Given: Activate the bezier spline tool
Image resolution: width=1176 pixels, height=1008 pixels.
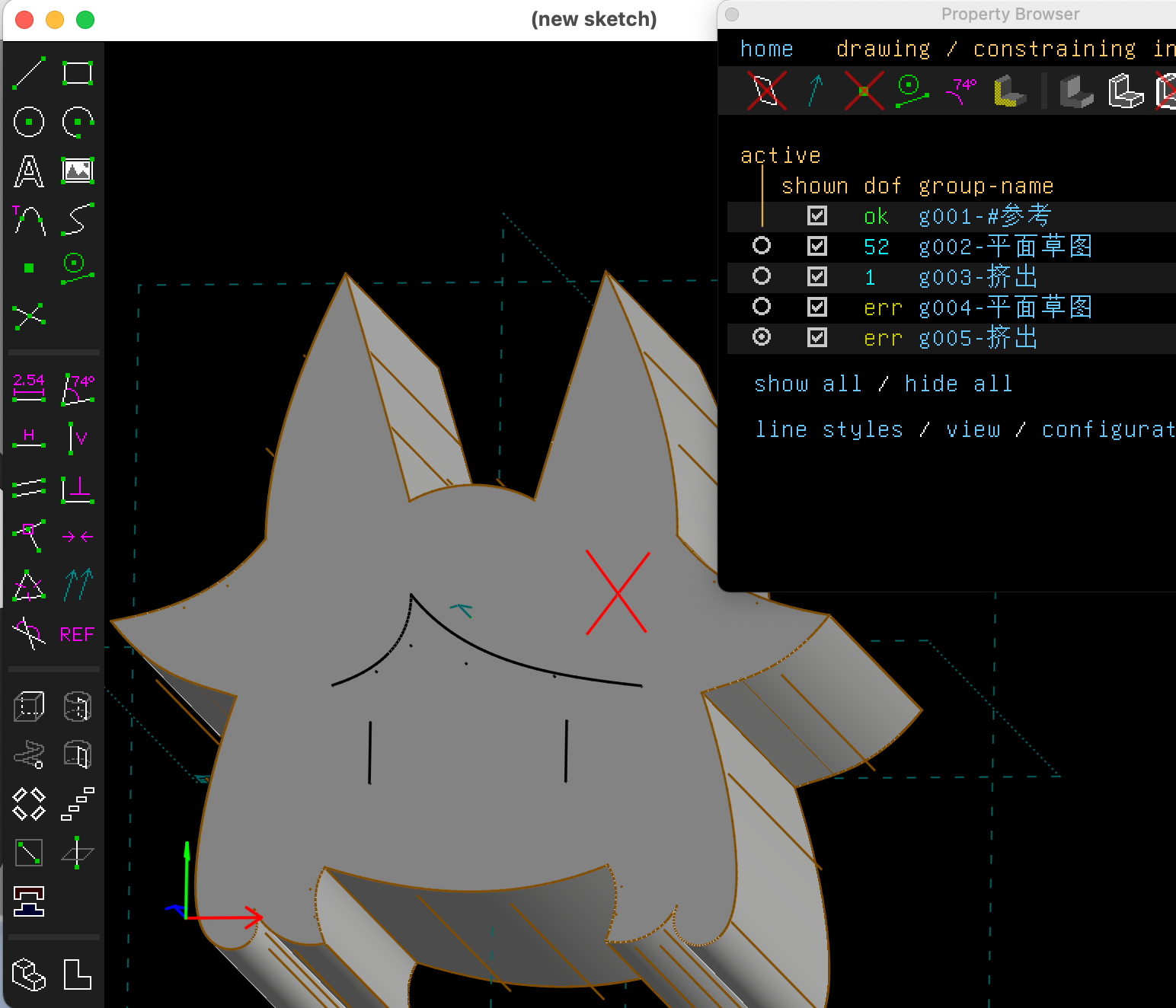Looking at the screenshot, I should click(x=77, y=219).
